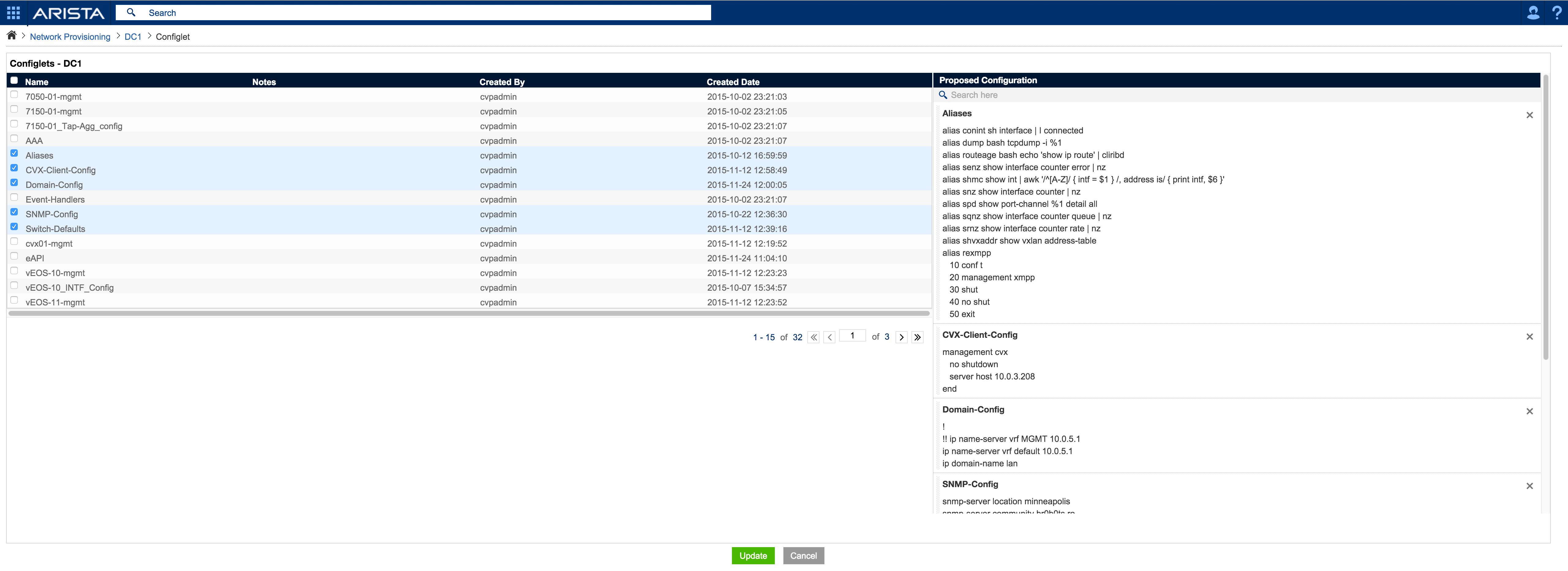The image size is (1568, 571).
Task: Click the help question mark icon
Action: click(1556, 13)
